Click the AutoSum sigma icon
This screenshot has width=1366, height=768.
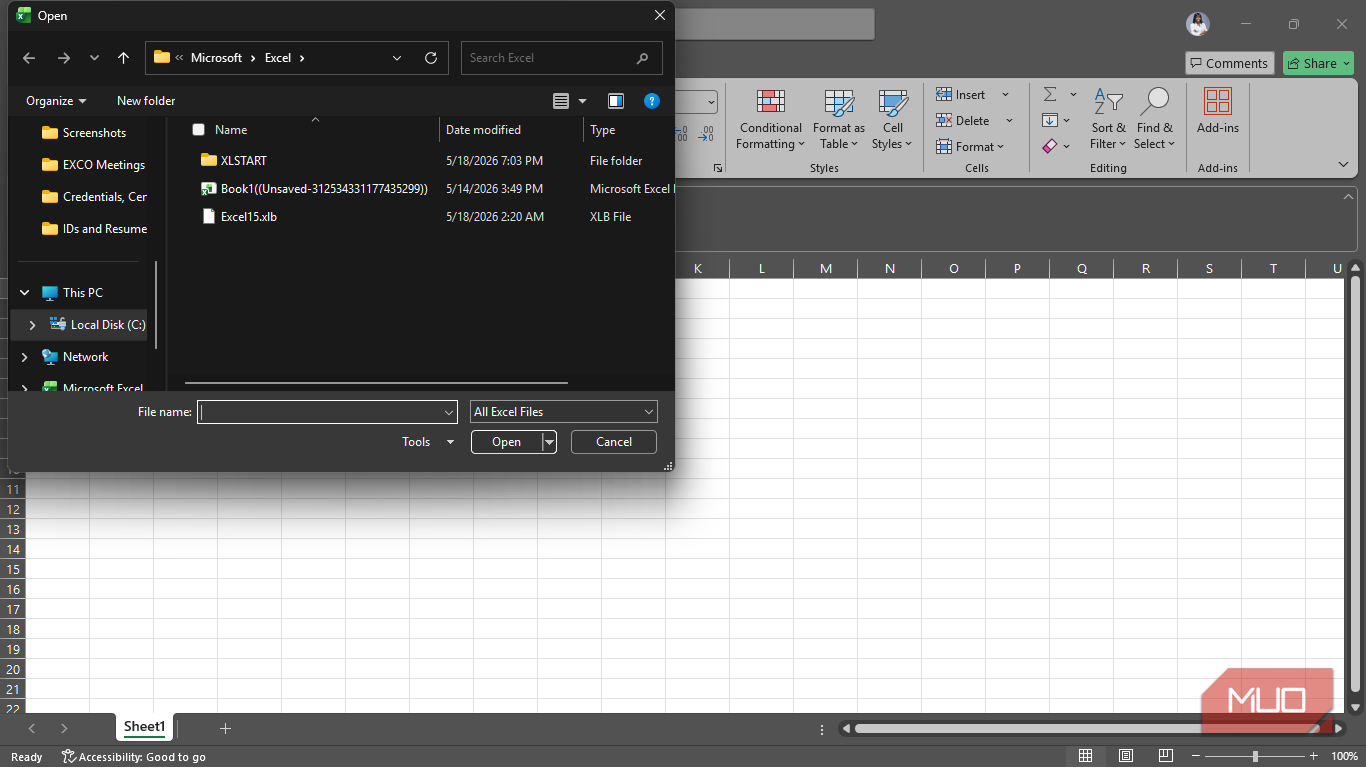click(x=1050, y=94)
